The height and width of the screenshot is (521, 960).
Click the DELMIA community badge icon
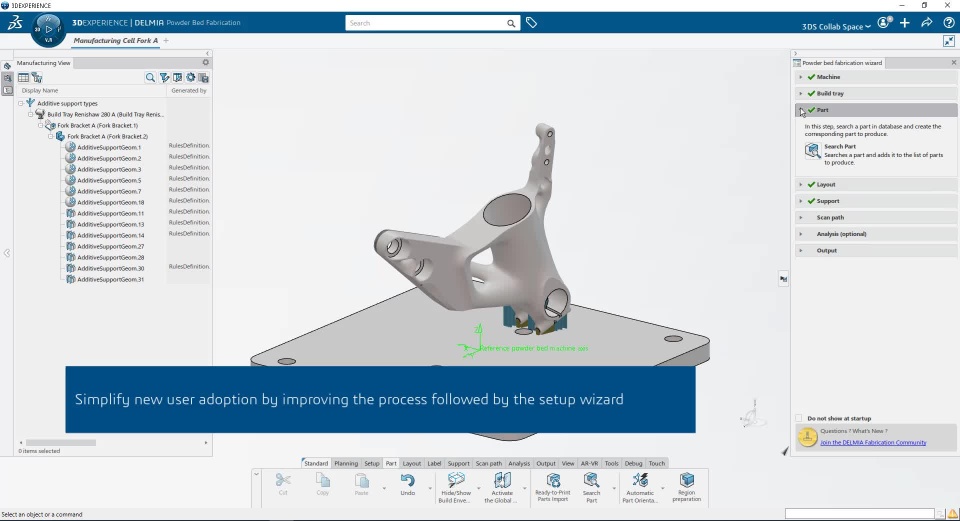[808, 437]
